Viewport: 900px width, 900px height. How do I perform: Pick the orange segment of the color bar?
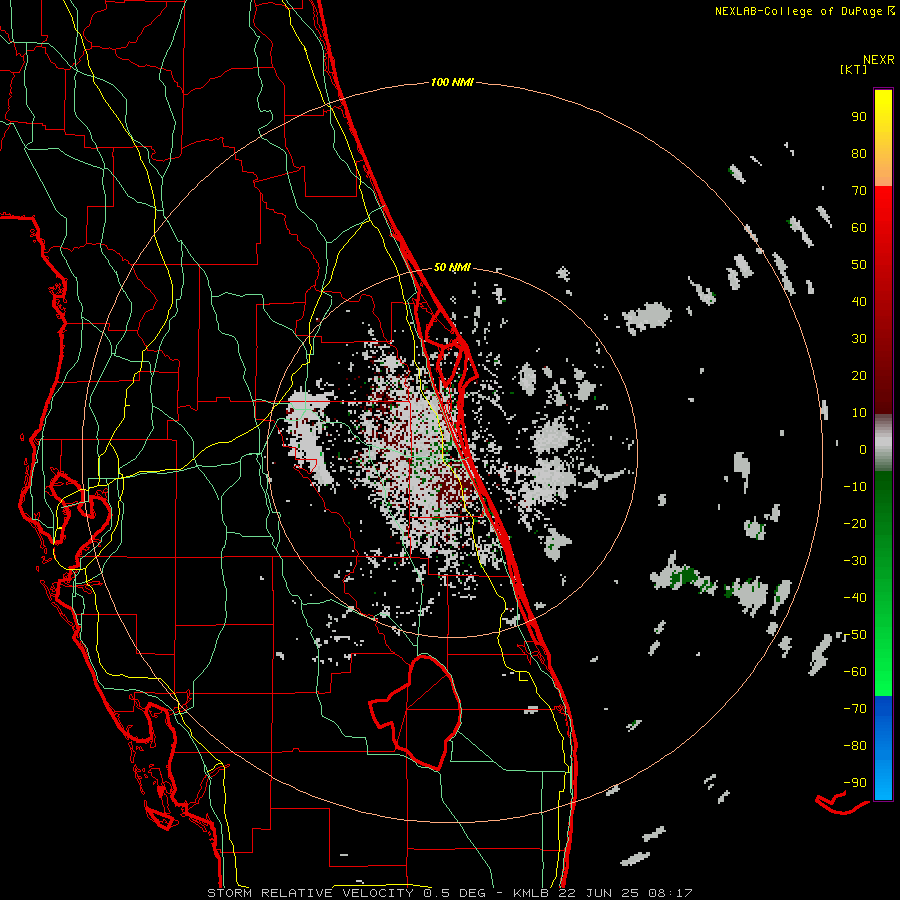pos(883,168)
